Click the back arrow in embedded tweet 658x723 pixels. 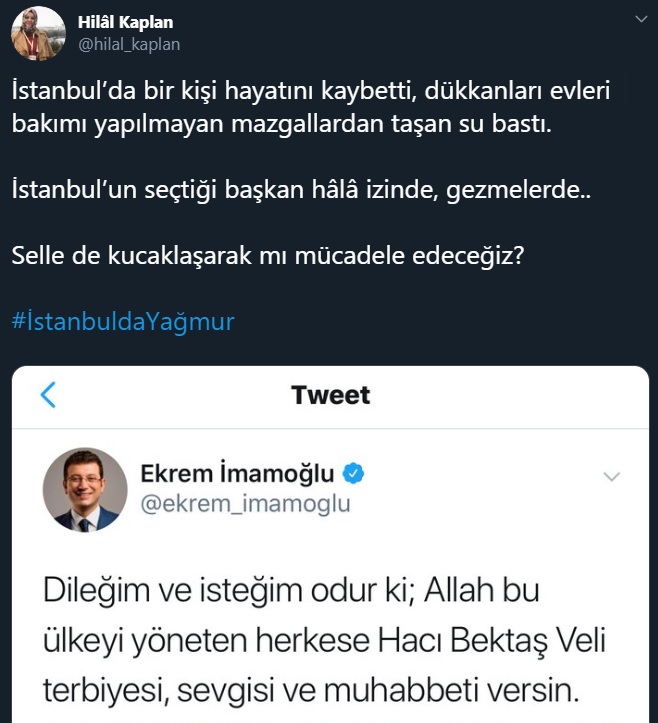click(x=48, y=395)
